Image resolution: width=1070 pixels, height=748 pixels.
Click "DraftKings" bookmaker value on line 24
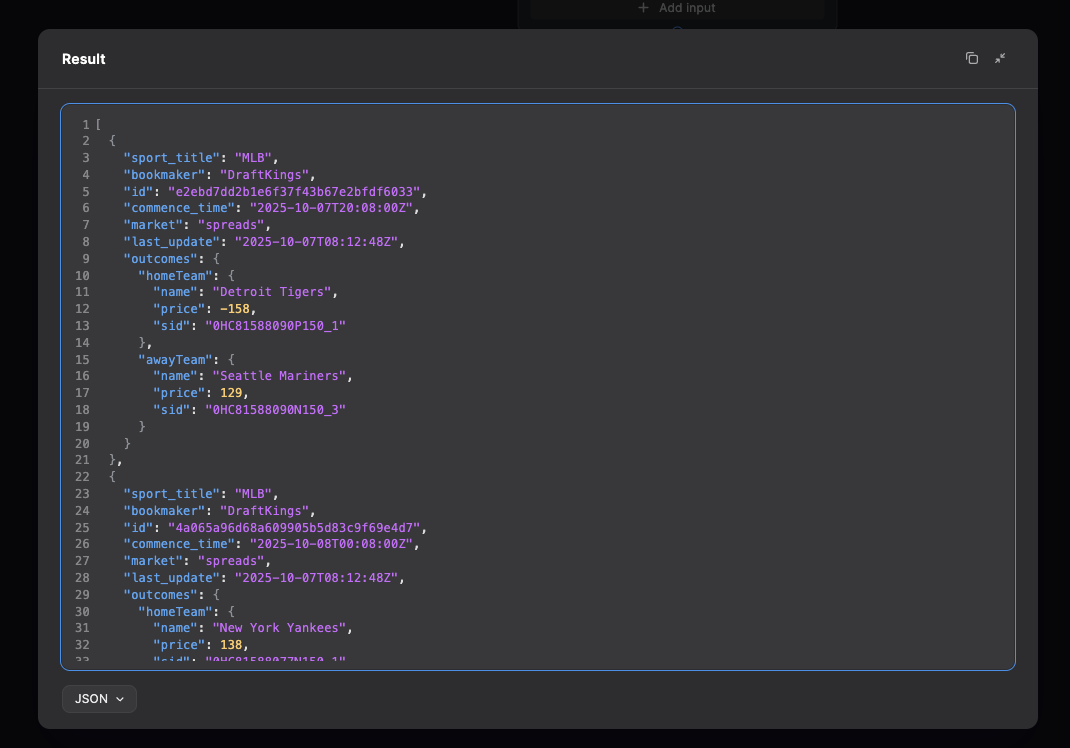point(264,511)
